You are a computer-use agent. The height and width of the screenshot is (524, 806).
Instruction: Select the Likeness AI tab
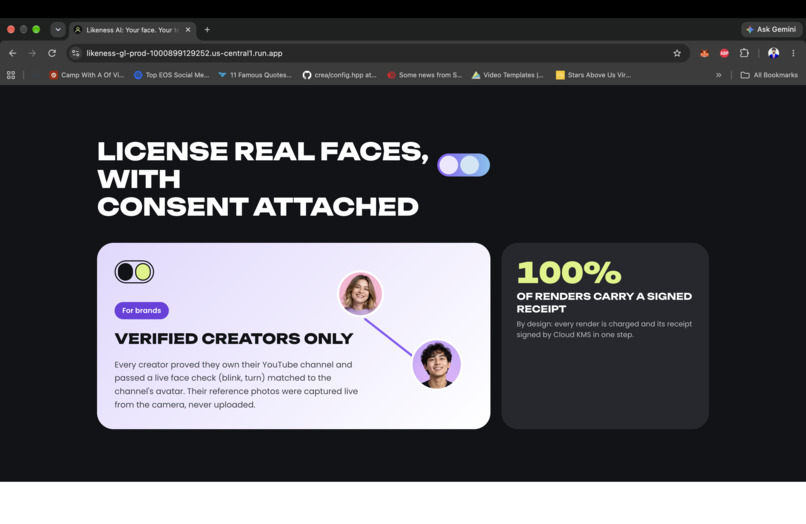click(x=132, y=30)
